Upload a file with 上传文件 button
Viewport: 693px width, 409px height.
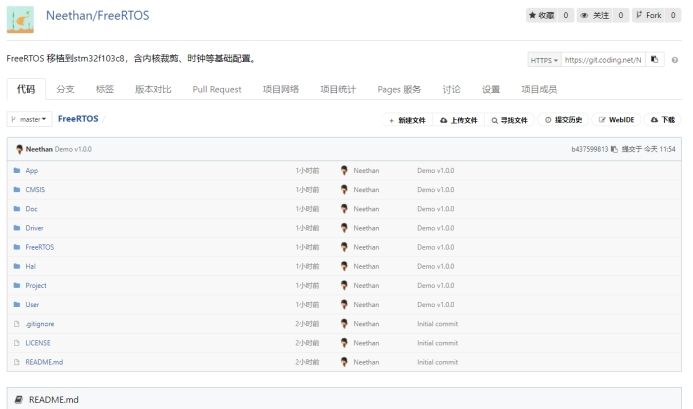tap(459, 120)
